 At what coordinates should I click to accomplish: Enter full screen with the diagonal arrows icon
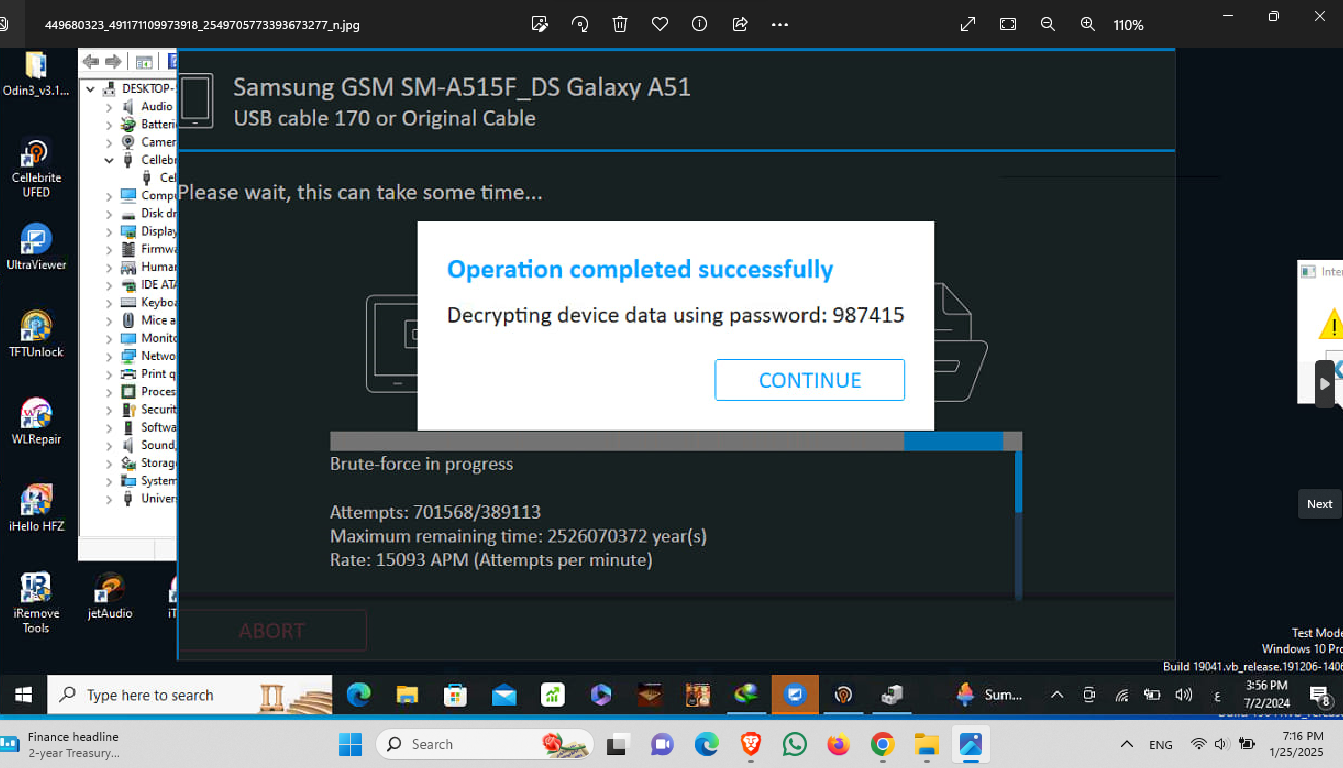[968, 24]
